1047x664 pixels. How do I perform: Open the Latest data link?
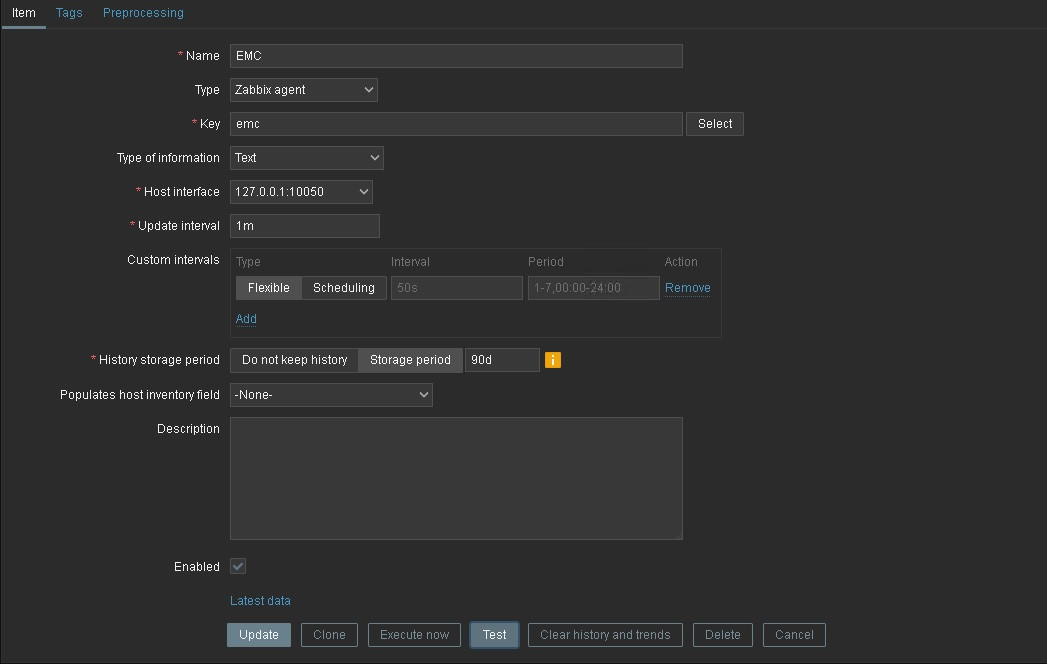260,601
